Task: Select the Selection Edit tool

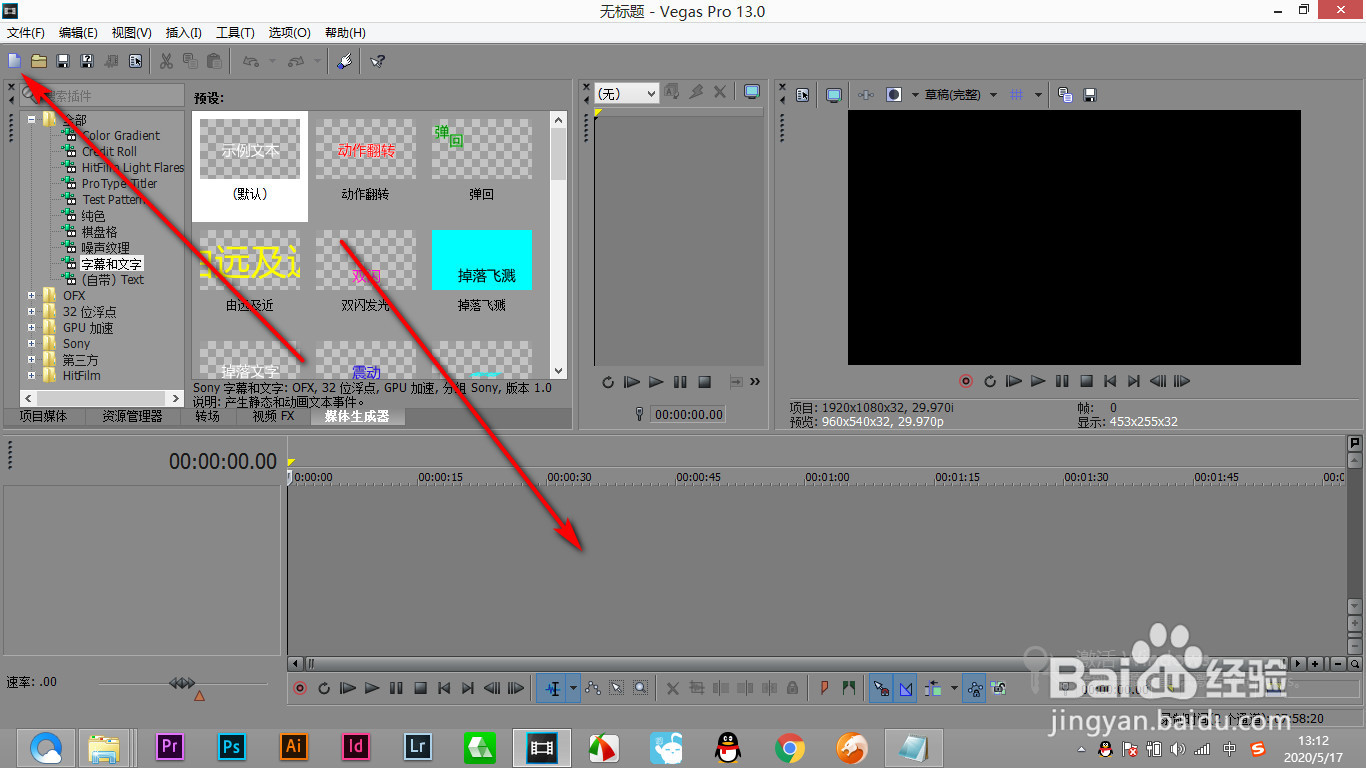Action: tap(617, 688)
